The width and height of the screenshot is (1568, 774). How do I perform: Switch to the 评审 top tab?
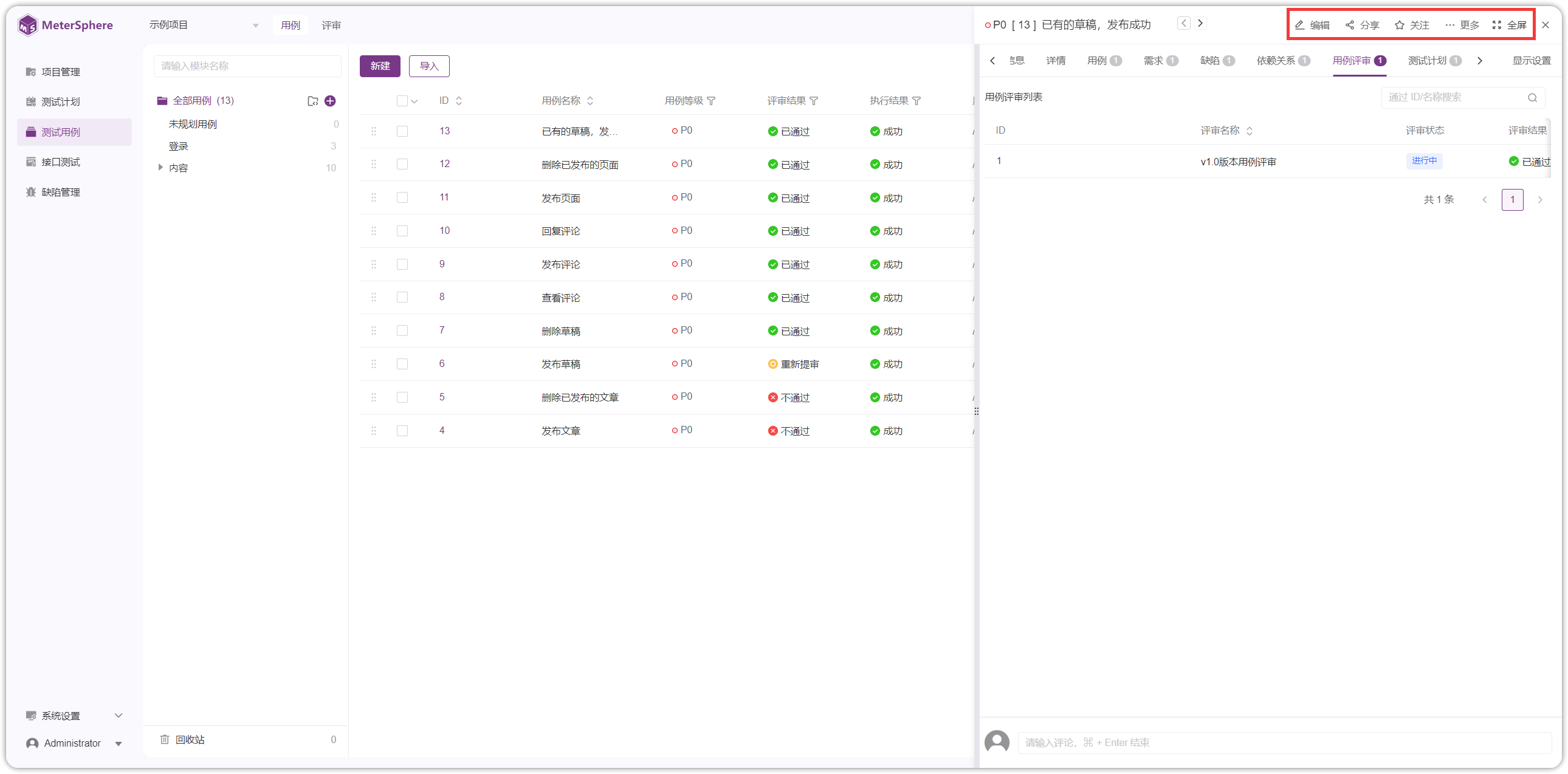click(x=332, y=25)
